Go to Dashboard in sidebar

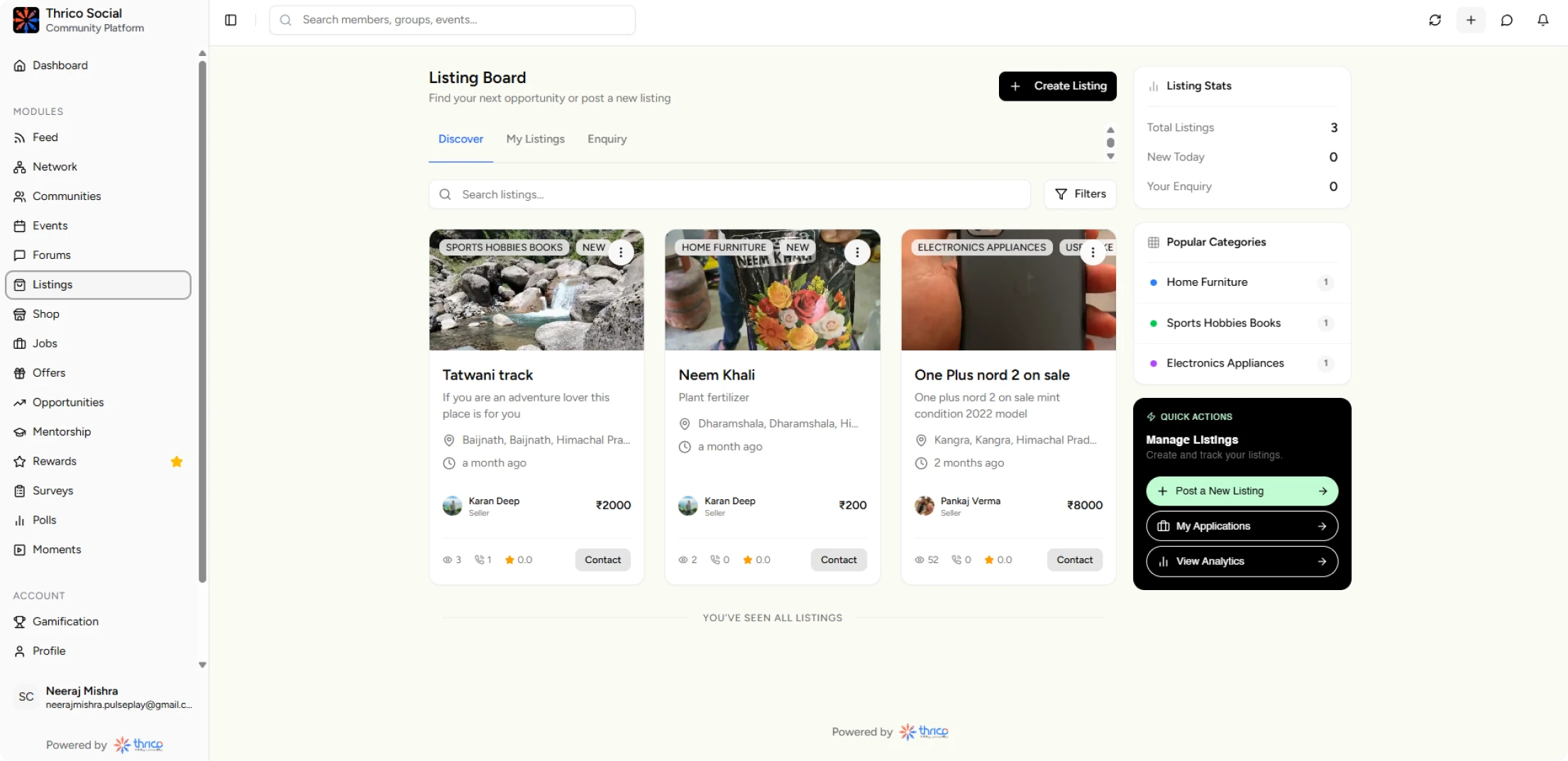click(98, 65)
